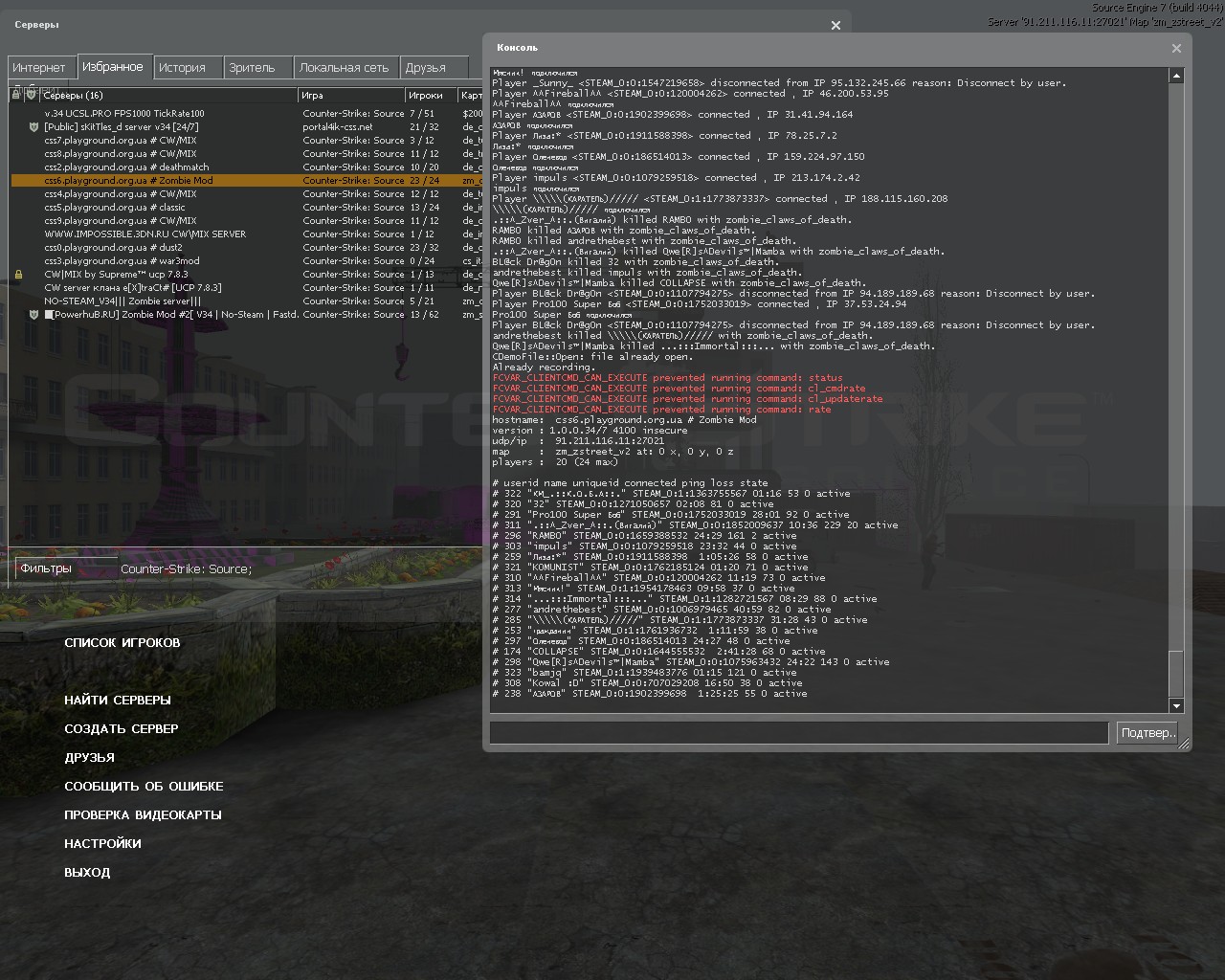Select css9.playground.org.ua # CW/MIX server
This screenshot has height=980, width=1225.
247,220
